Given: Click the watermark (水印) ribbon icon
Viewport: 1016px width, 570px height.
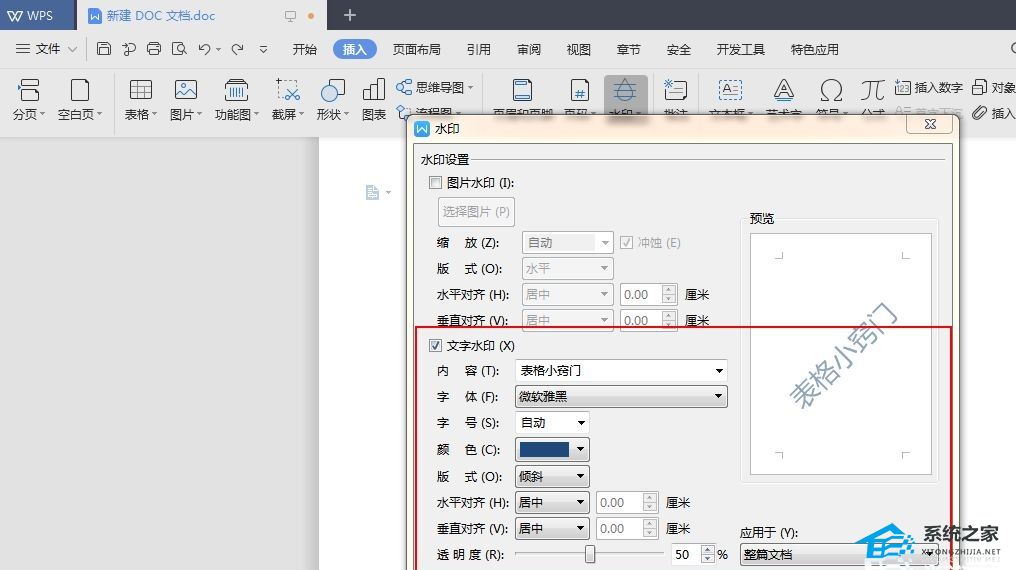Looking at the screenshot, I should [625, 91].
